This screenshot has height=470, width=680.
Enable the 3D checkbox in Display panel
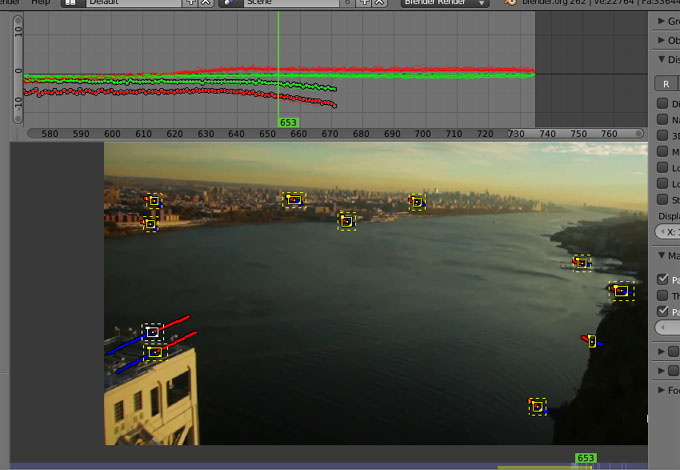click(662, 135)
